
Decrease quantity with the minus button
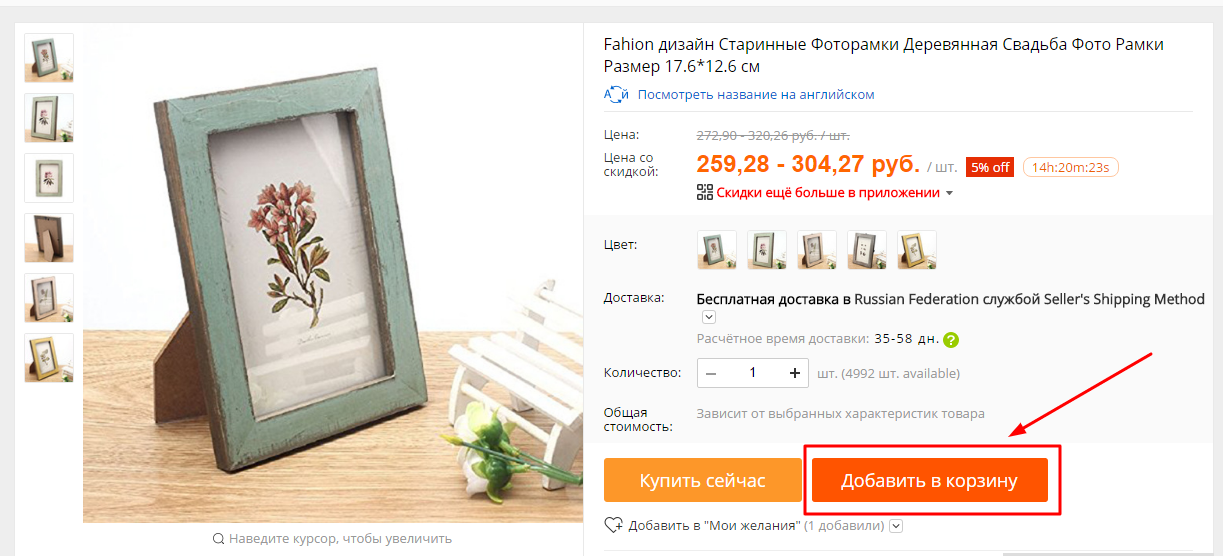coord(711,373)
